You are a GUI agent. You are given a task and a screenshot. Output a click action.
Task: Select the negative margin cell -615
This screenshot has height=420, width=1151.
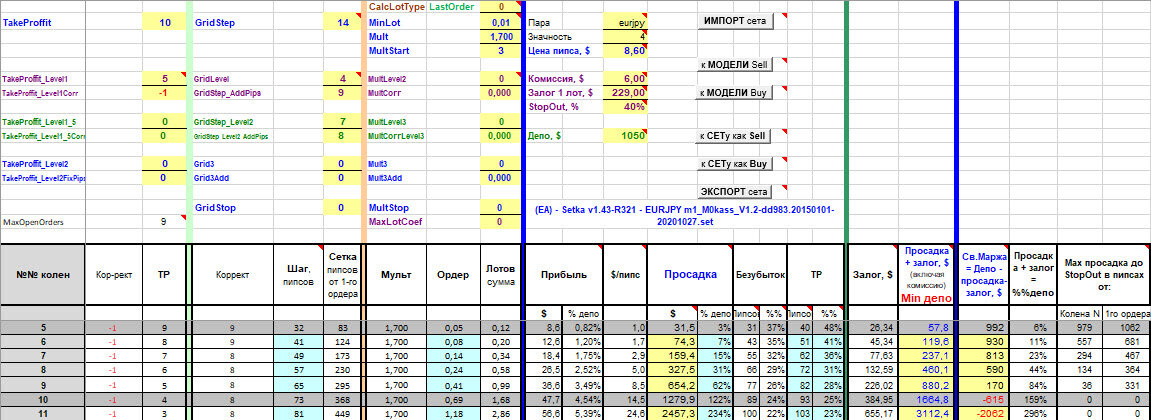coord(984,399)
